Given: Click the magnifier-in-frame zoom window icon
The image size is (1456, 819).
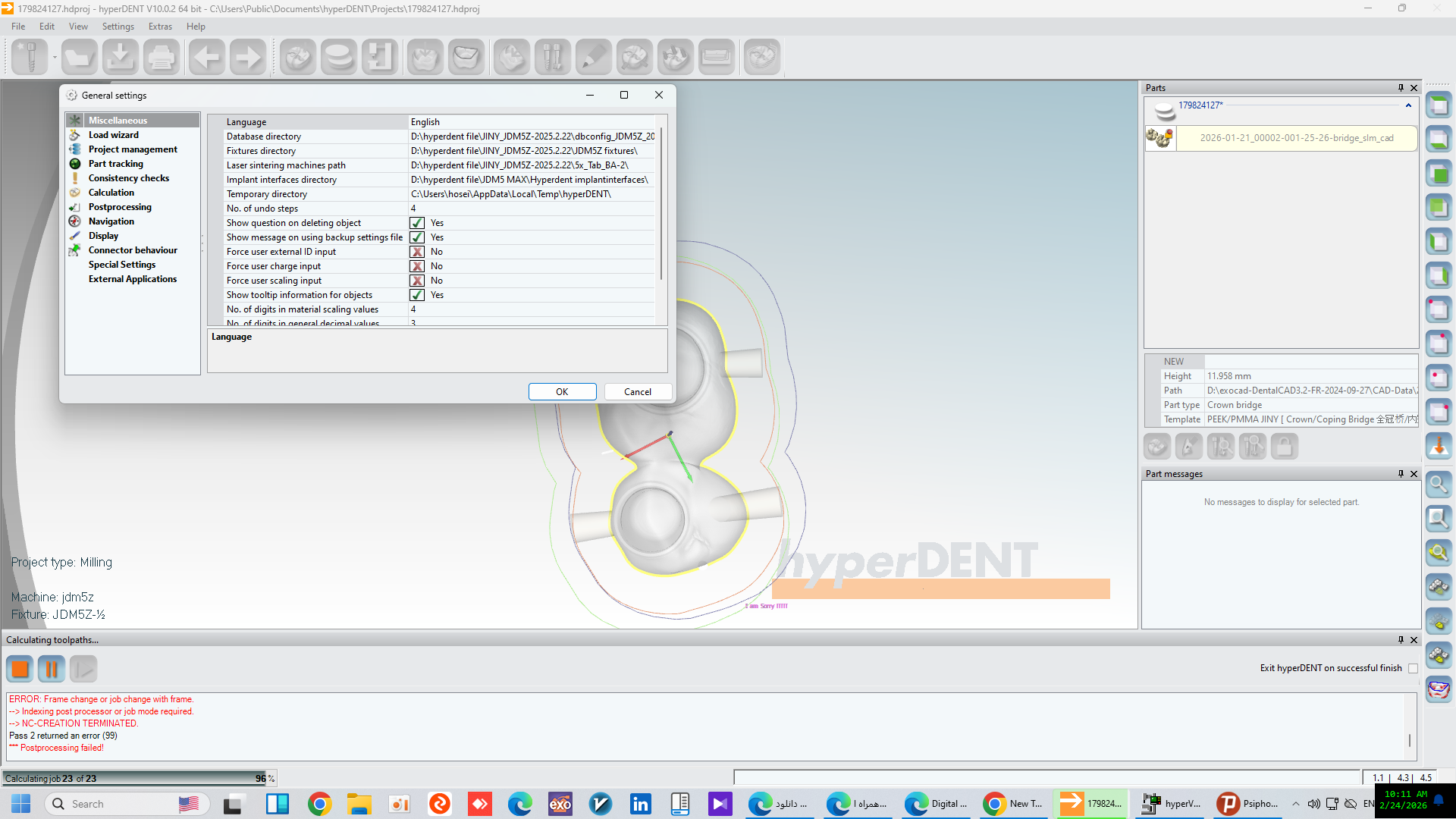Looking at the screenshot, I should 1439,519.
